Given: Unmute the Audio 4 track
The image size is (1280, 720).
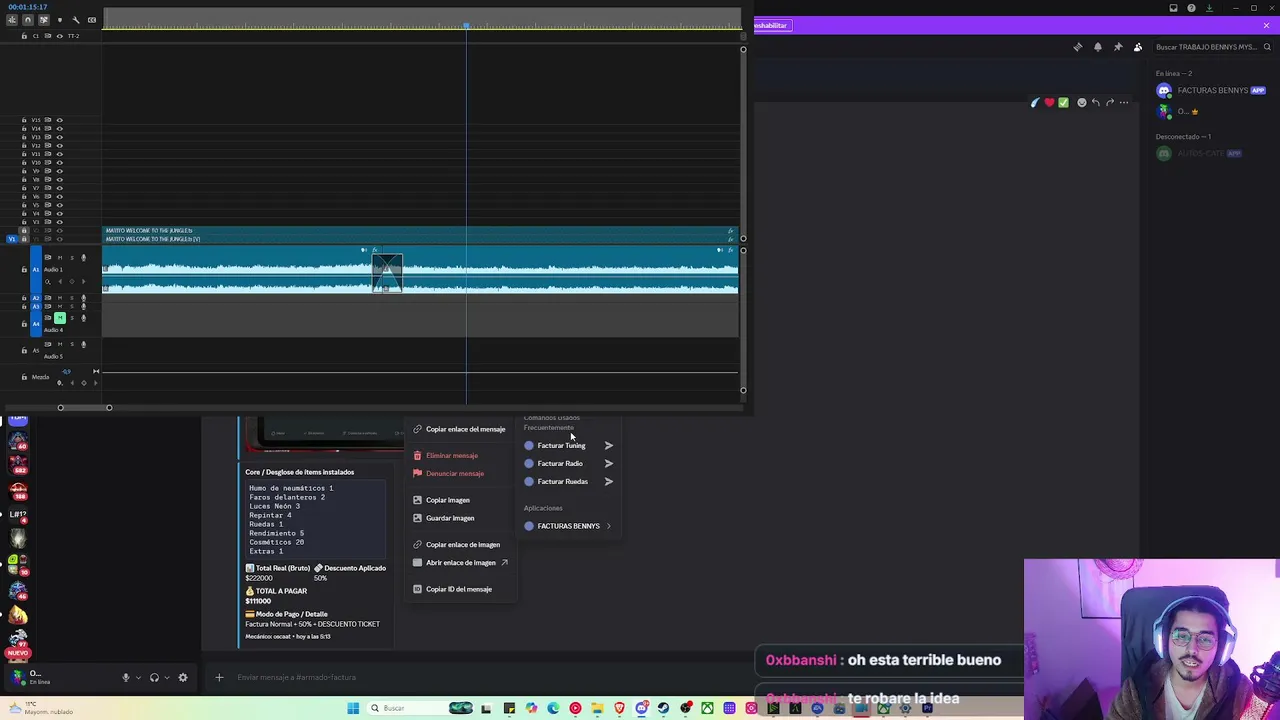Looking at the screenshot, I should pos(59,318).
